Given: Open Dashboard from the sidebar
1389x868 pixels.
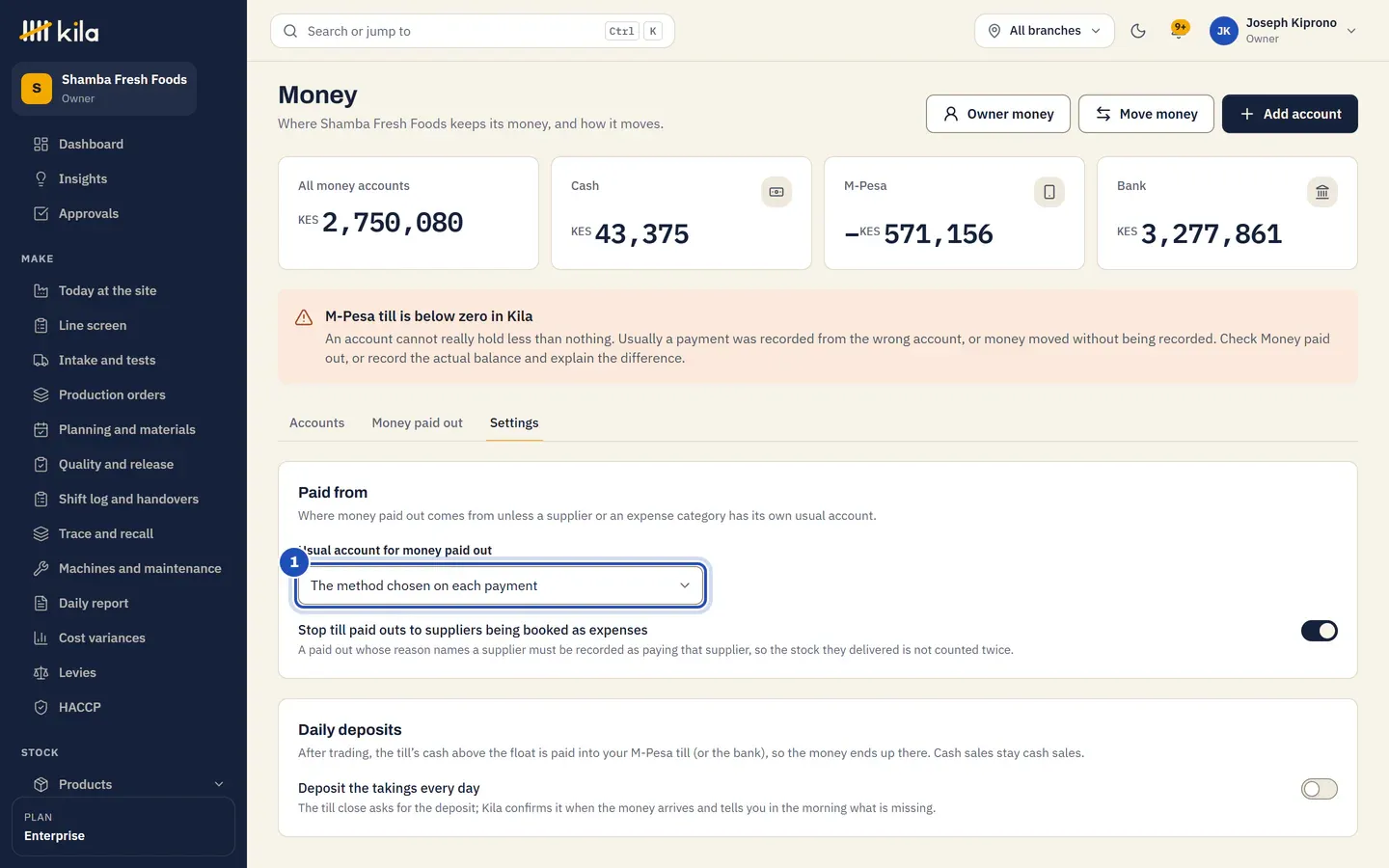Looking at the screenshot, I should 123,144.
